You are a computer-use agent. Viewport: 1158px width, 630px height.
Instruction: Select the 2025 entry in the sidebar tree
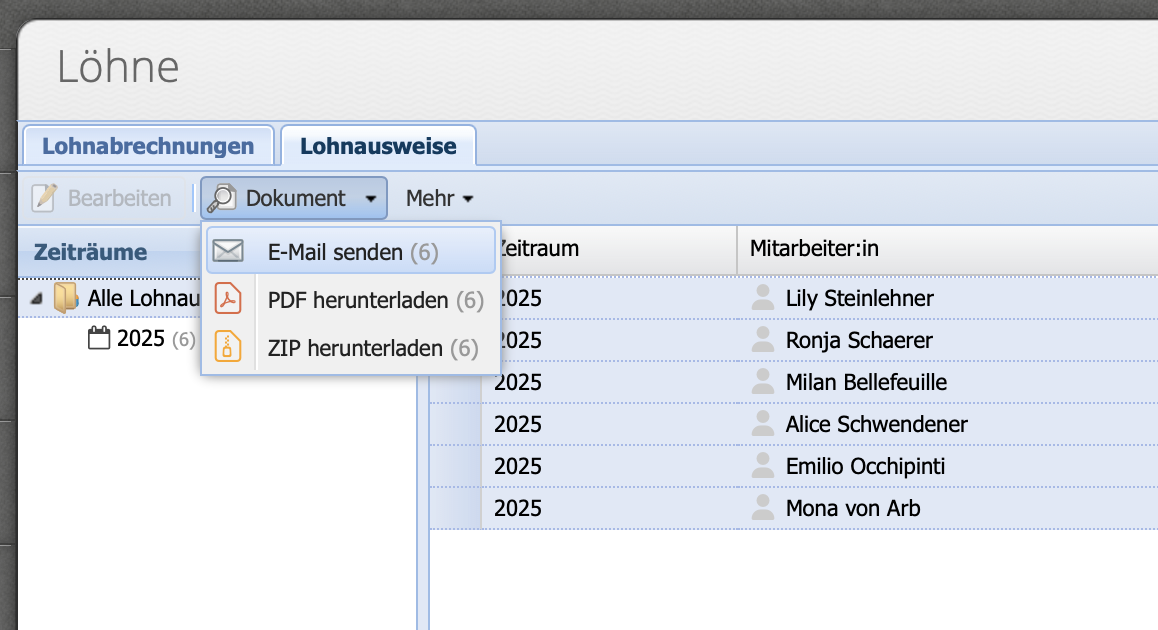coord(141,338)
